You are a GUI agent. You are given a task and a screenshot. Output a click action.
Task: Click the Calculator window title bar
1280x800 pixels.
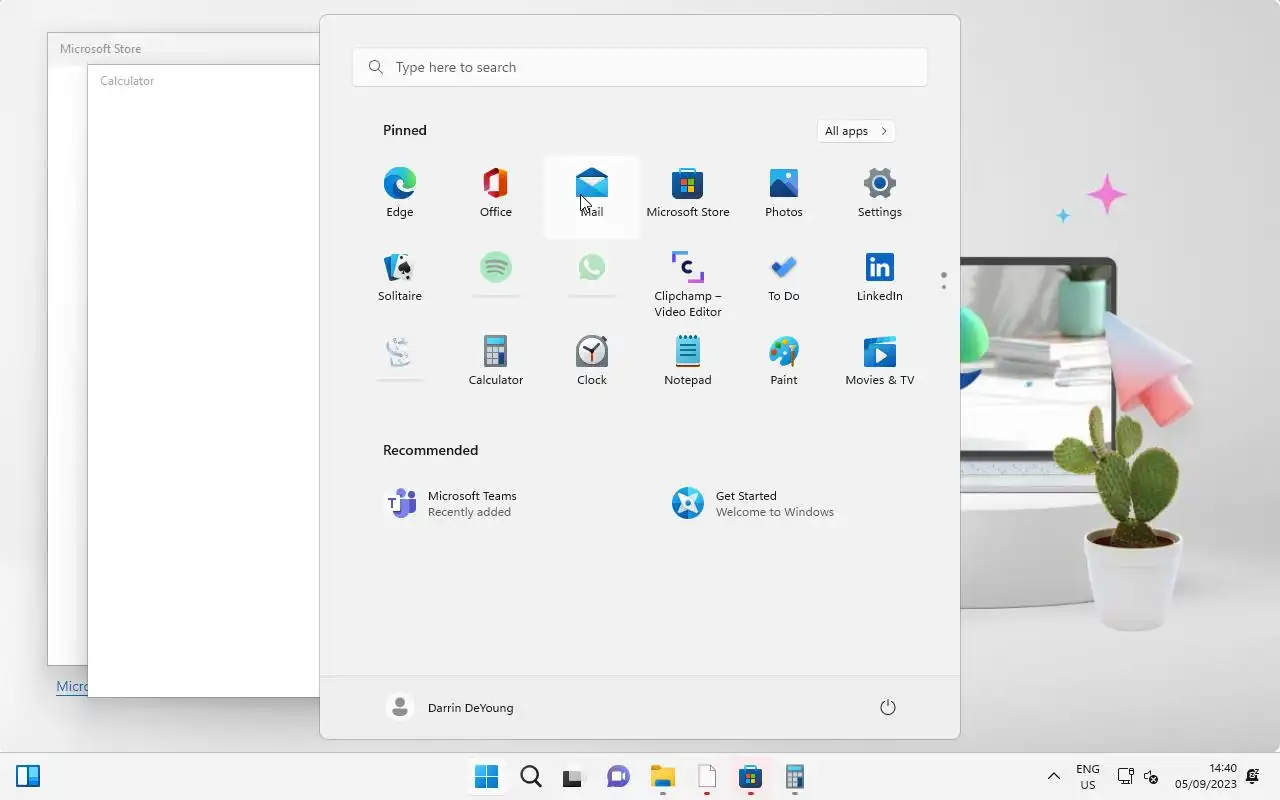click(x=203, y=81)
